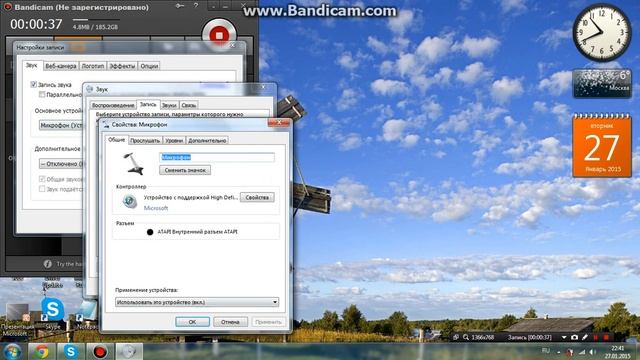Select Общие tab in Свойства: Микрофон
Viewport: 640px width, 360px height.
point(116,140)
